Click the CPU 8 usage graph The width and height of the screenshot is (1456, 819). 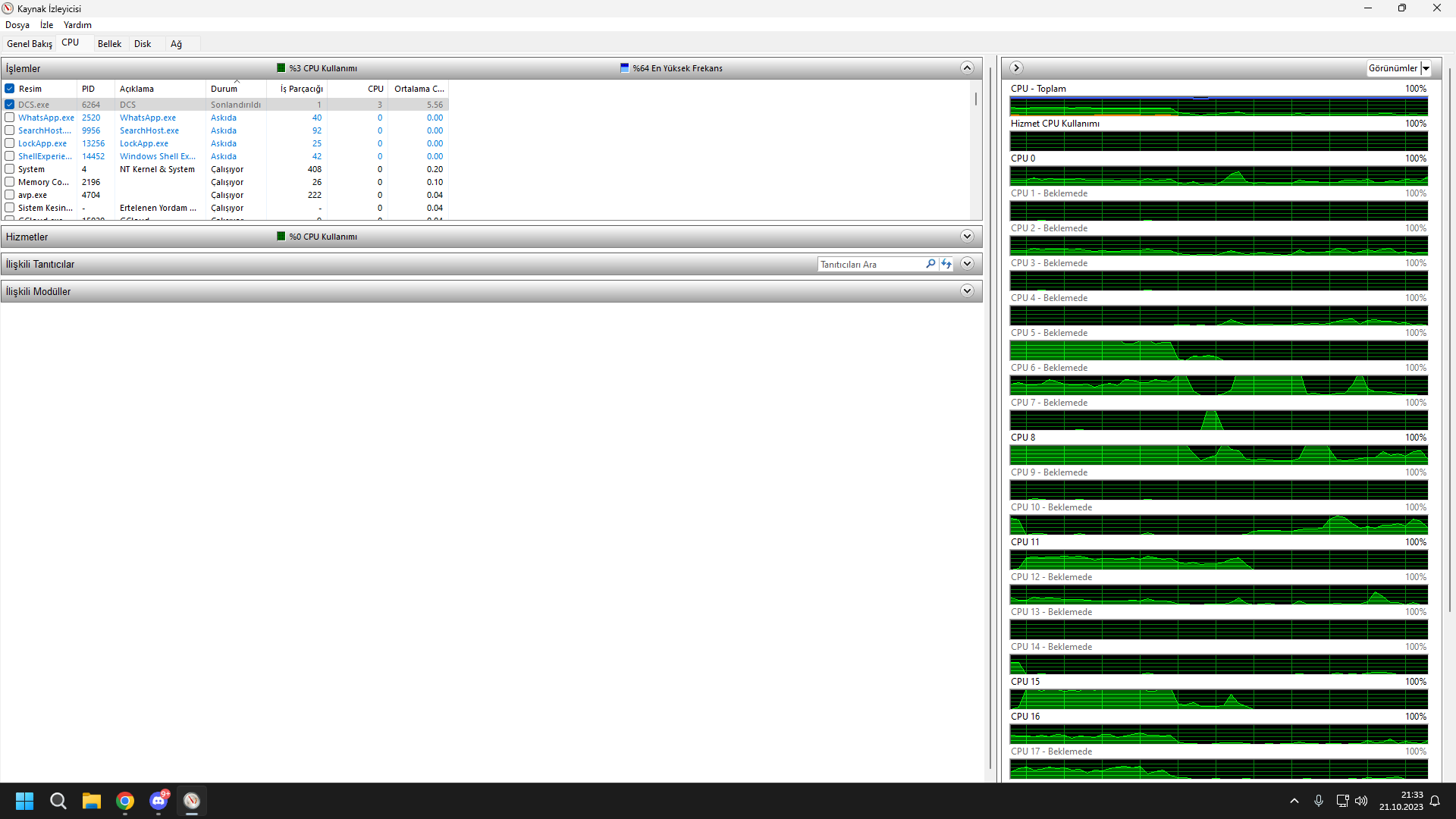coord(1219,455)
